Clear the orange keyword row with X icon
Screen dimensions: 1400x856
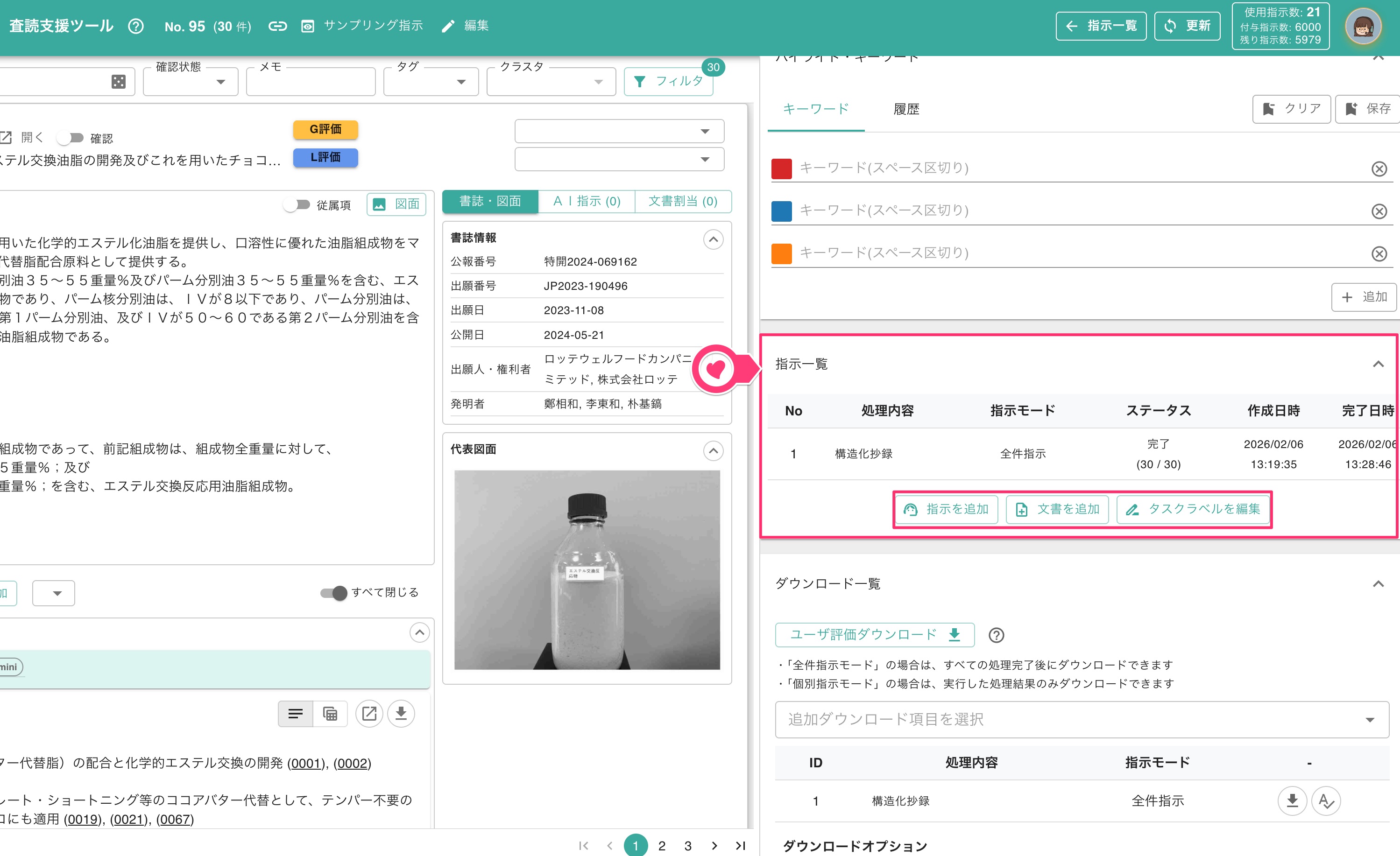[x=1379, y=254]
